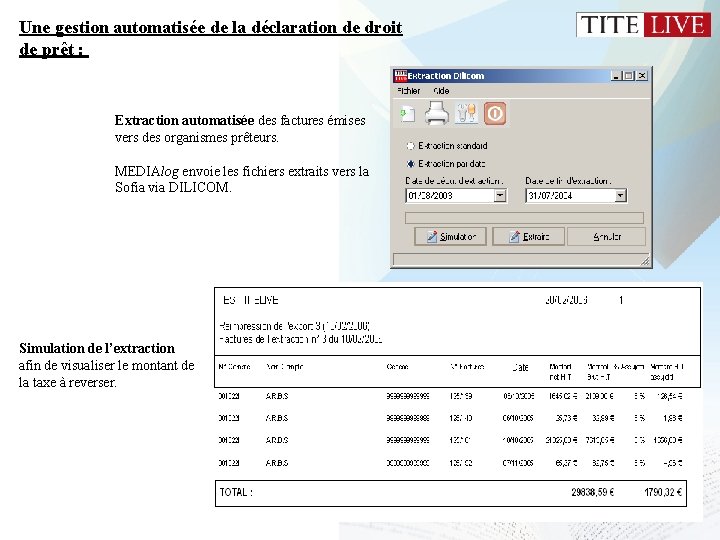Click the printer icon in Extraction Dilicom

click(x=436, y=113)
